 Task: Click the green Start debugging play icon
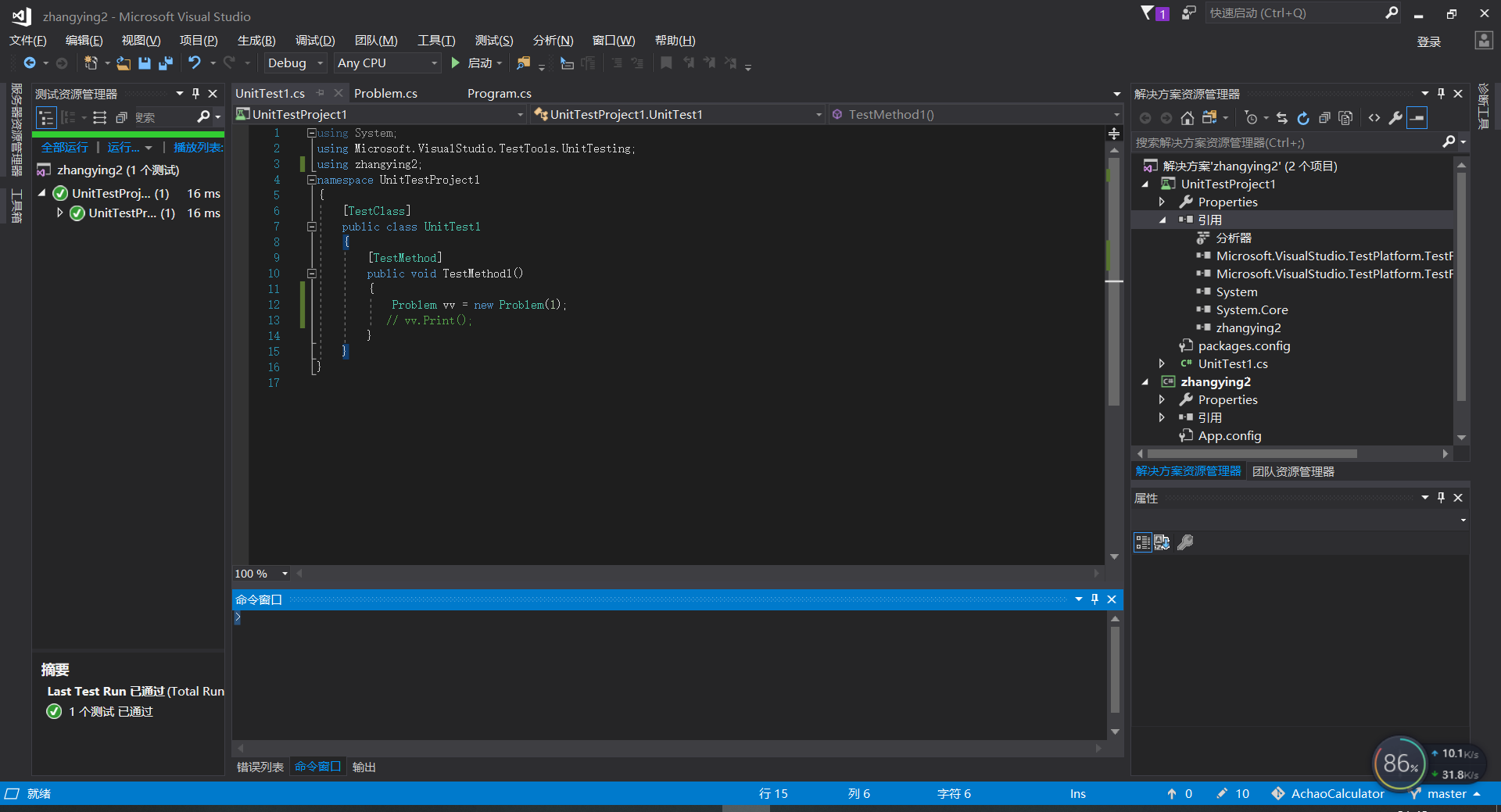456,63
